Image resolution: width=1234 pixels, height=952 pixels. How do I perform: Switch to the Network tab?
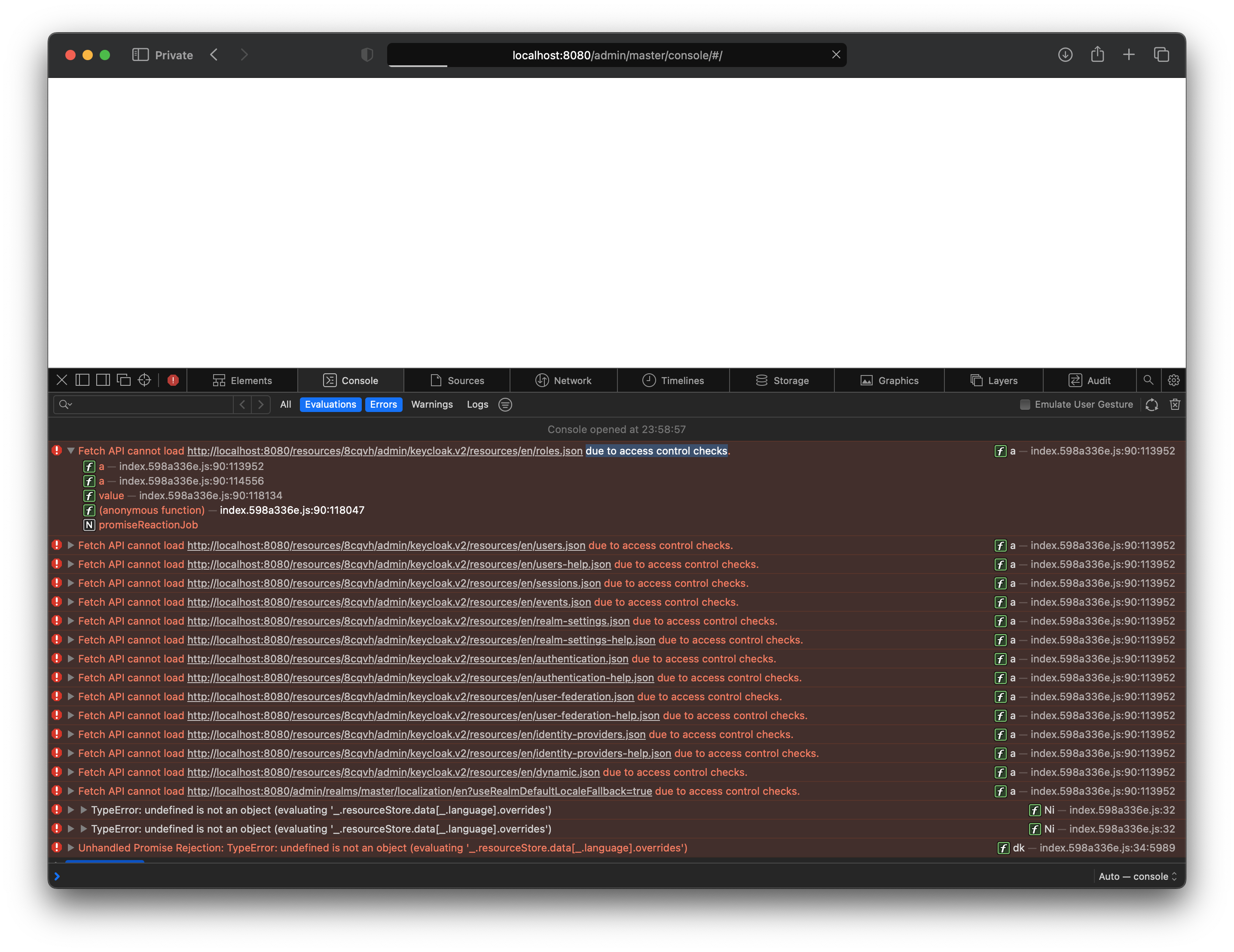tap(563, 380)
